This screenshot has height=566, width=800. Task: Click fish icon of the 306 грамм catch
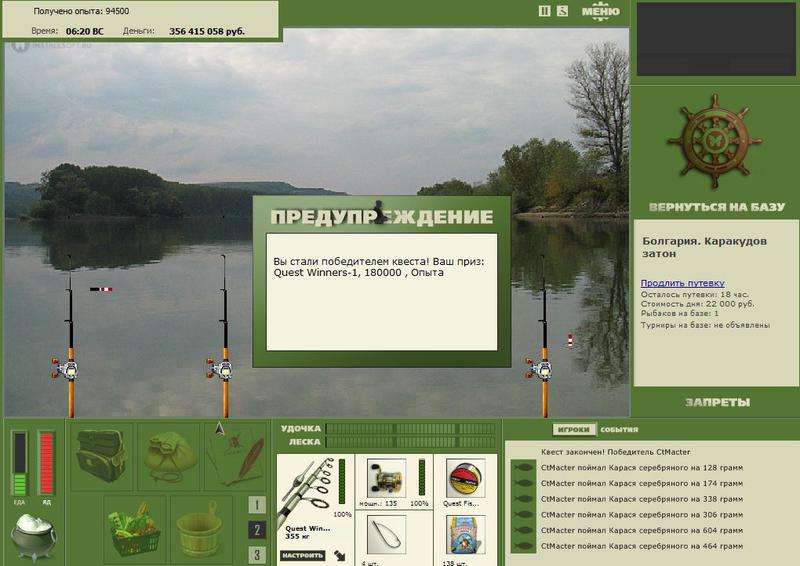[523, 515]
